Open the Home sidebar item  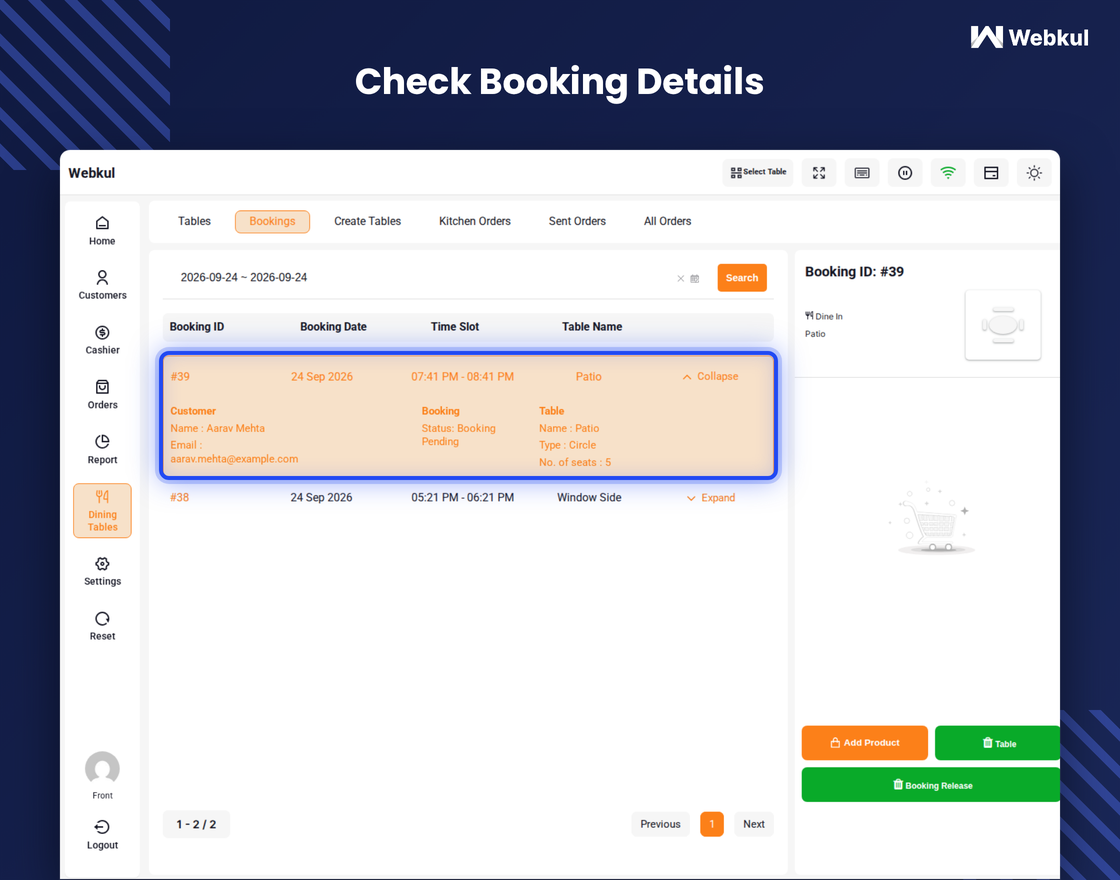pyautogui.click(x=102, y=231)
